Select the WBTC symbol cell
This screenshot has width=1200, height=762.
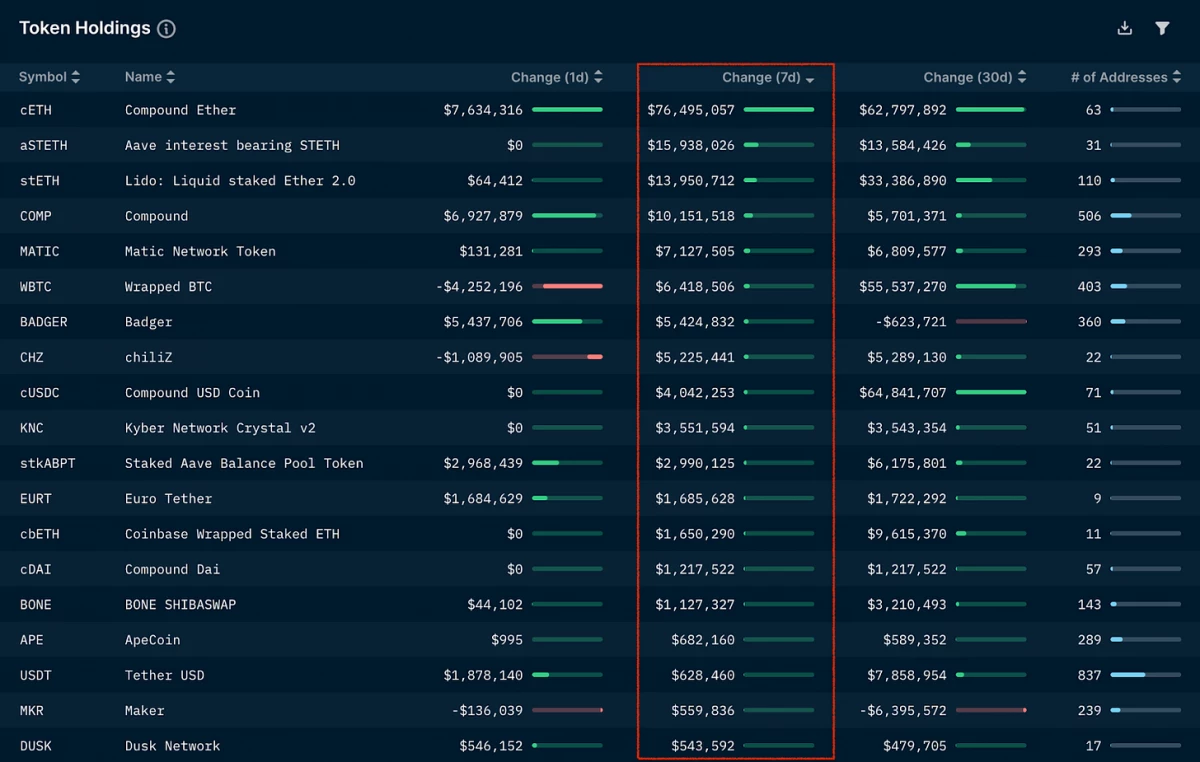pos(36,287)
